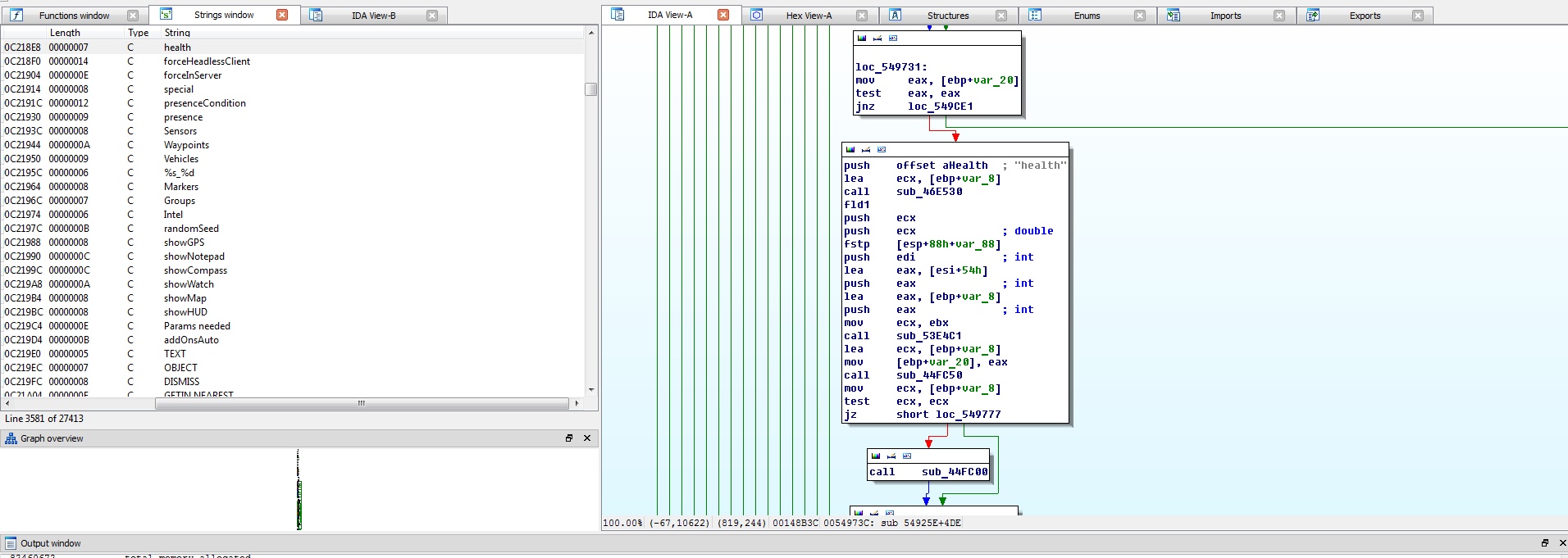Image resolution: width=1568 pixels, height=558 pixels.
Task: Close the Enums tab
Action: pos(1140,16)
